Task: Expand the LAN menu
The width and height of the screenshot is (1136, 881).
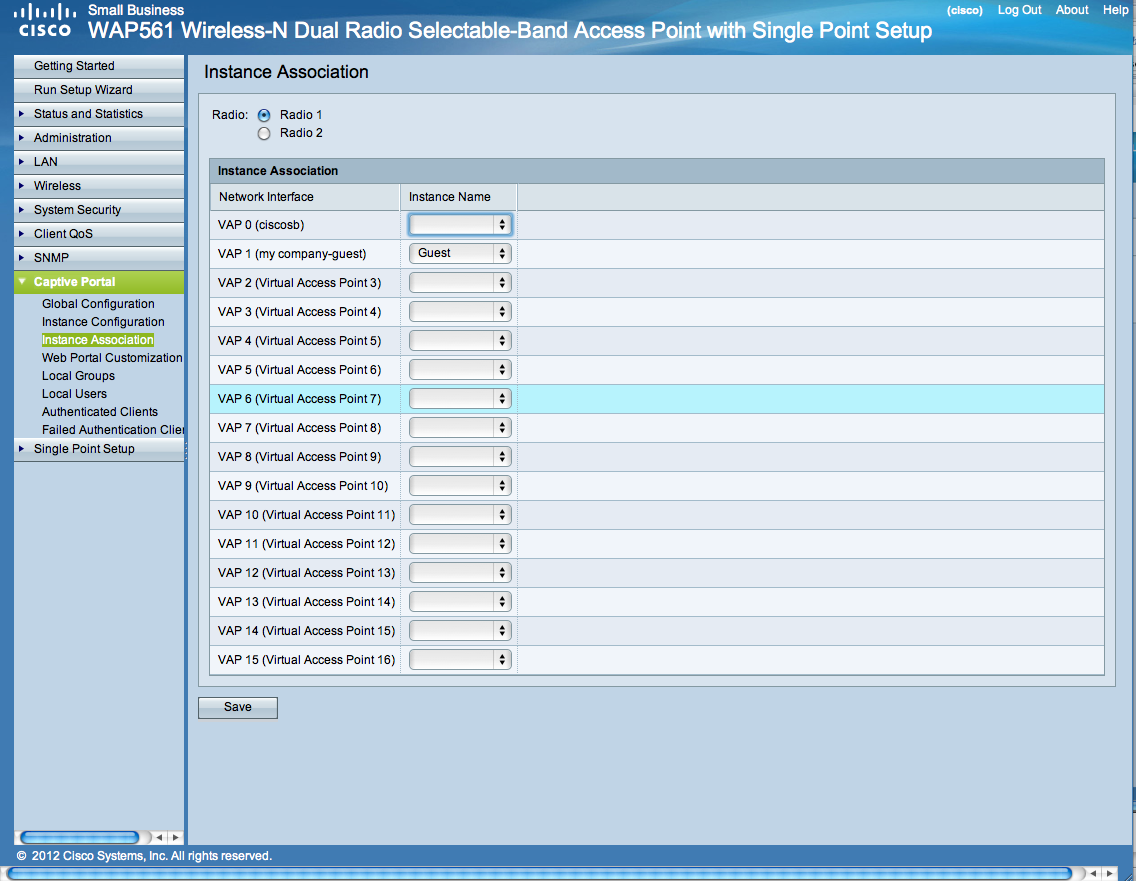Action: point(99,162)
